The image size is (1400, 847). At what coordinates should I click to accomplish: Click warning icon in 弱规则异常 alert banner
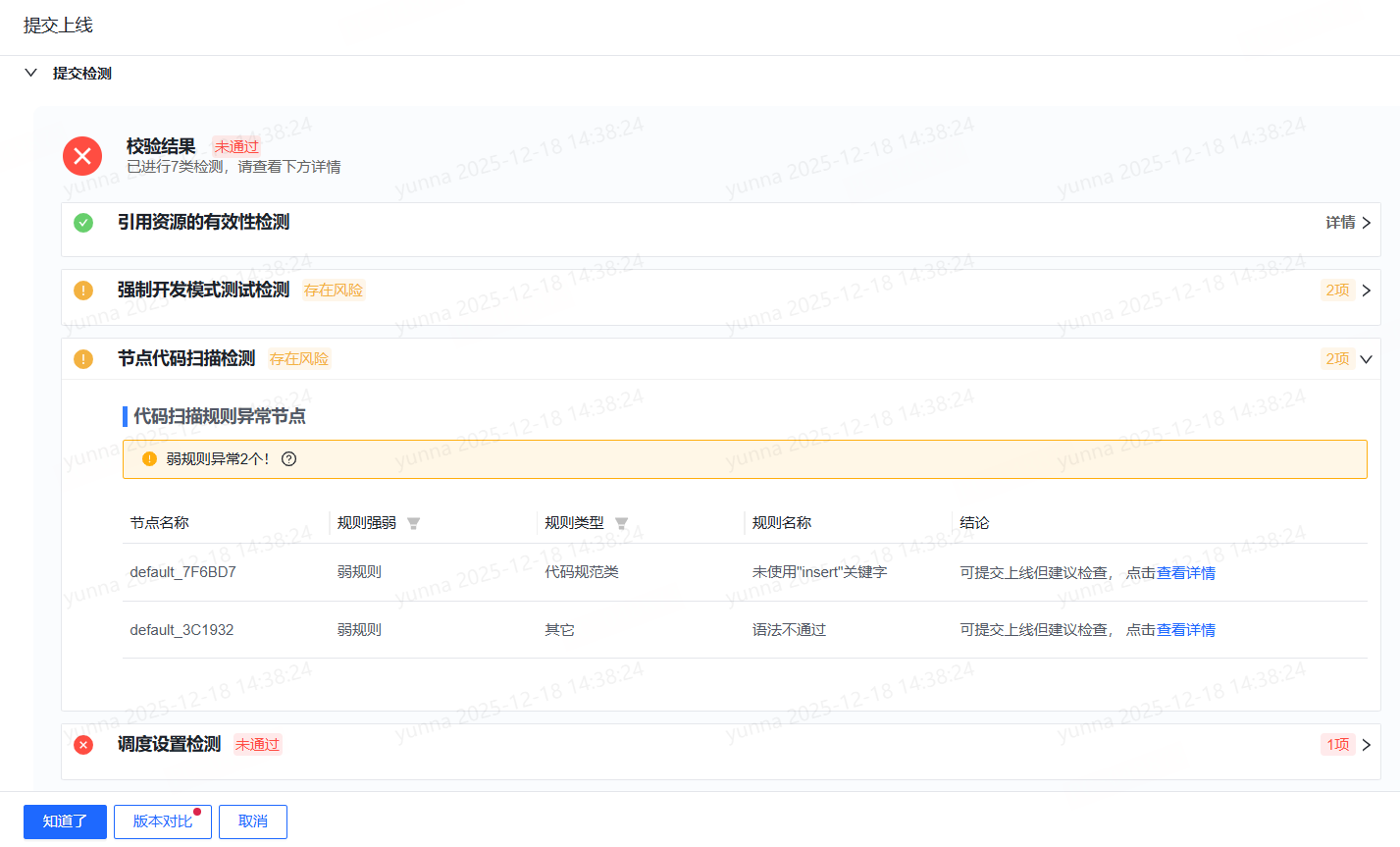149,458
